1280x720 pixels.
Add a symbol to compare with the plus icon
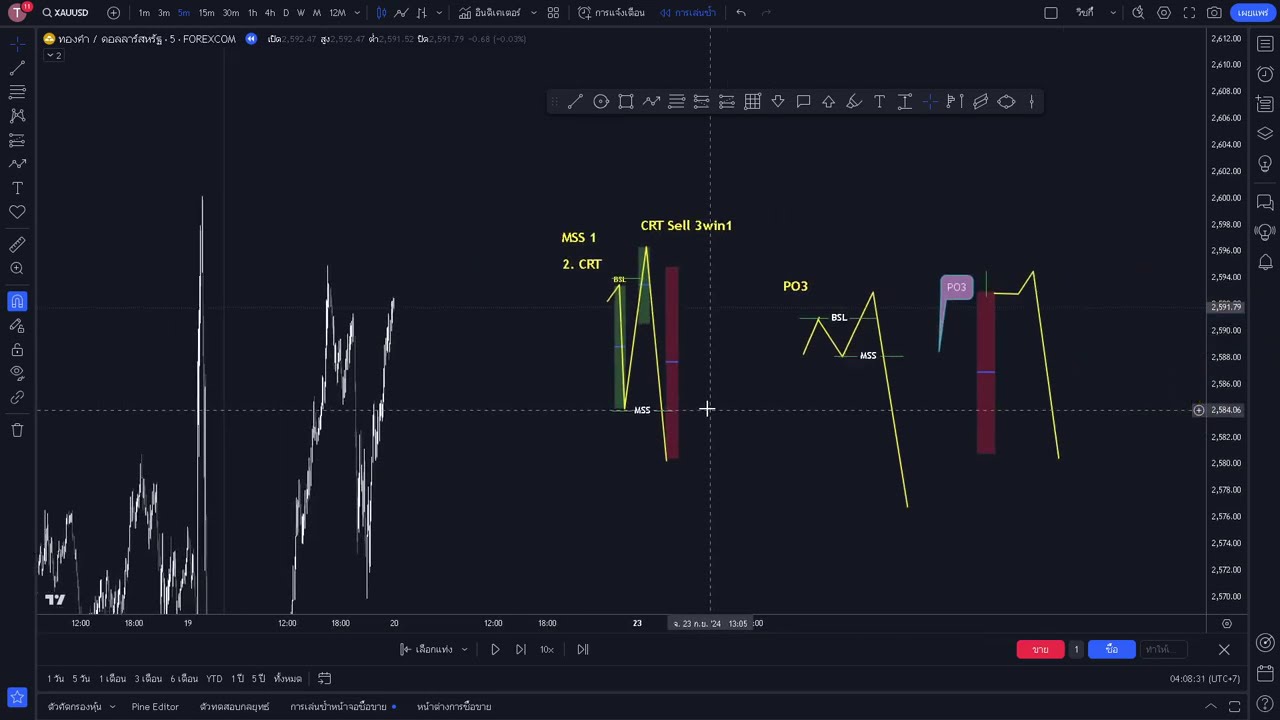(113, 13)
